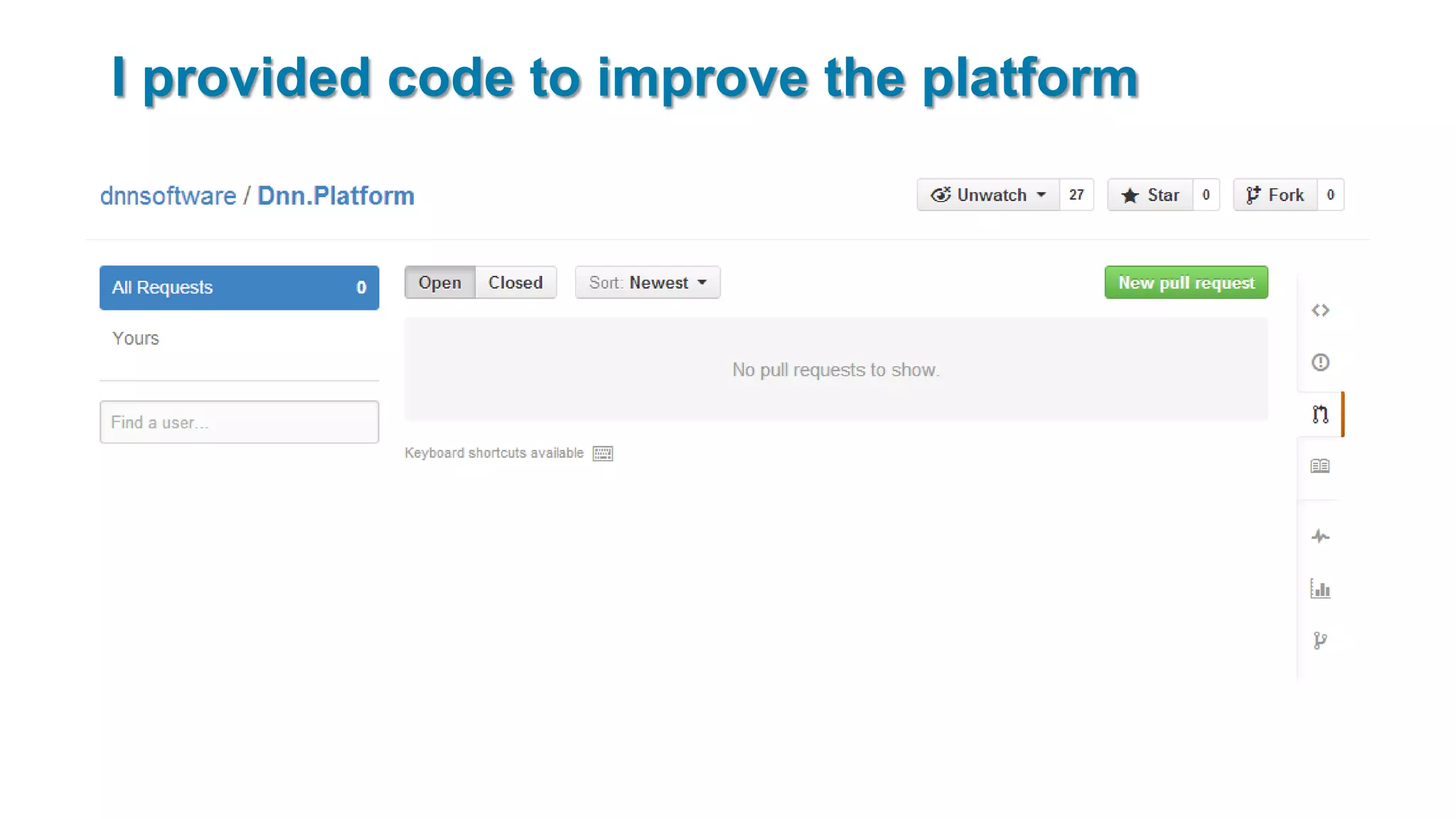The height and width of the screenshot is (819, 1456).
Task: Fork the Dnn.Platform repository
Action: 1275,195
